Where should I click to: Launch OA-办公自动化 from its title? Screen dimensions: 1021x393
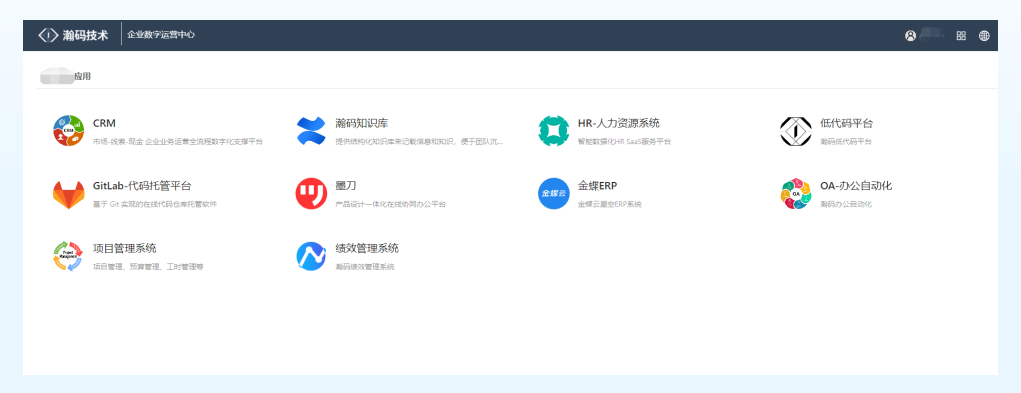coord(856,185)
